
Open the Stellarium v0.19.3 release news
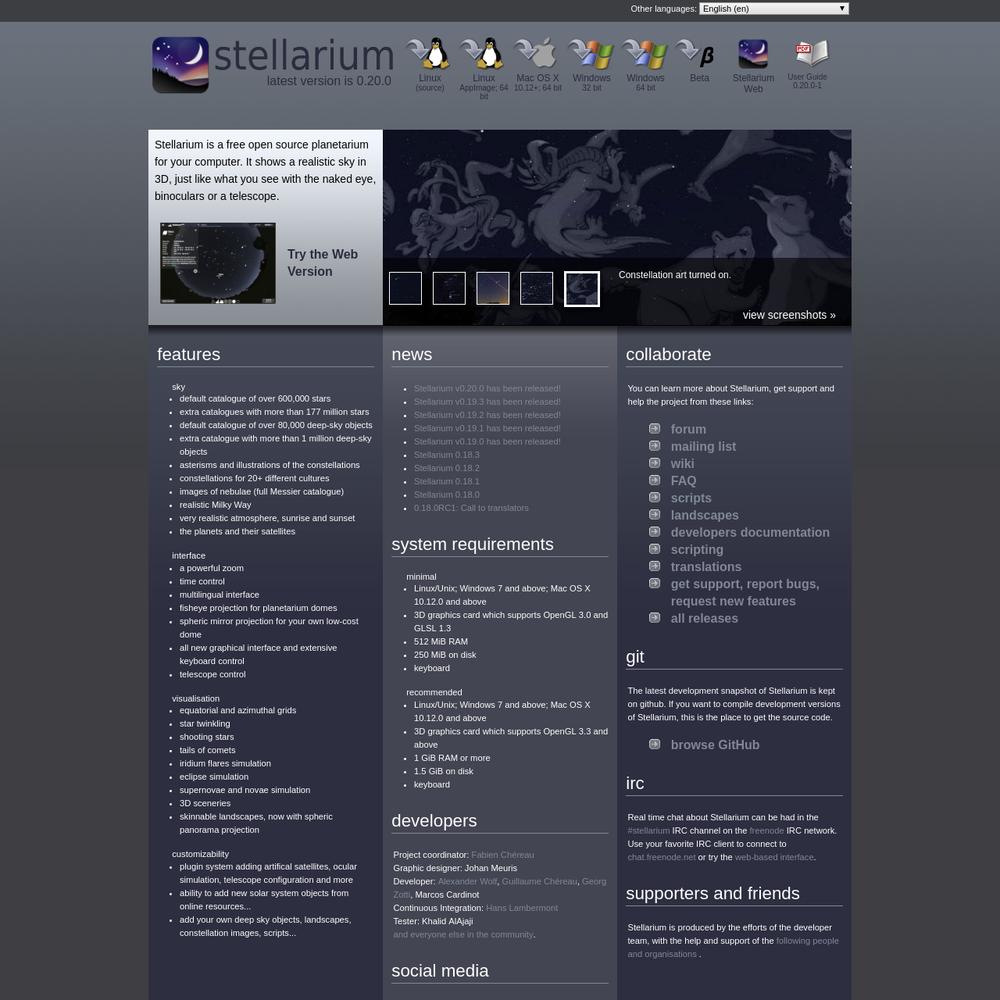pyautogui.click(x=487, y=402)
